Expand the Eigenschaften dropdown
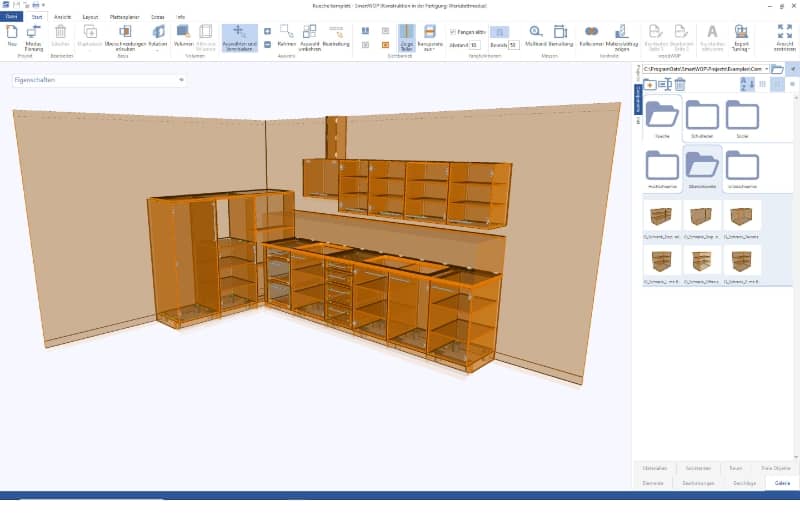 (181, 80)
